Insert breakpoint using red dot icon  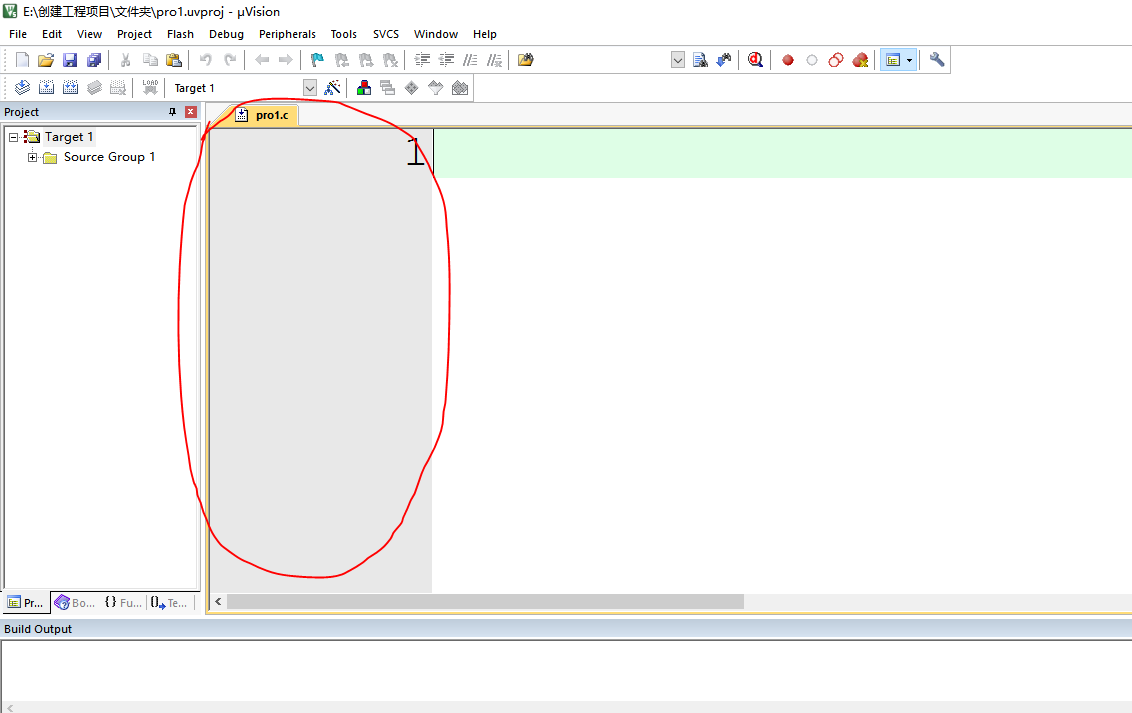787,60
